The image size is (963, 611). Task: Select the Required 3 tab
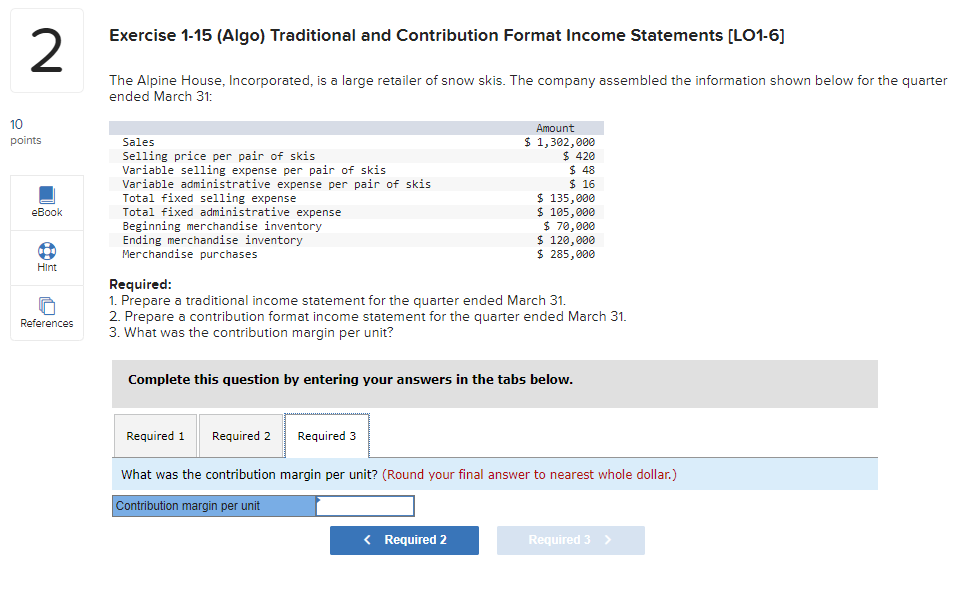[327, 436]
